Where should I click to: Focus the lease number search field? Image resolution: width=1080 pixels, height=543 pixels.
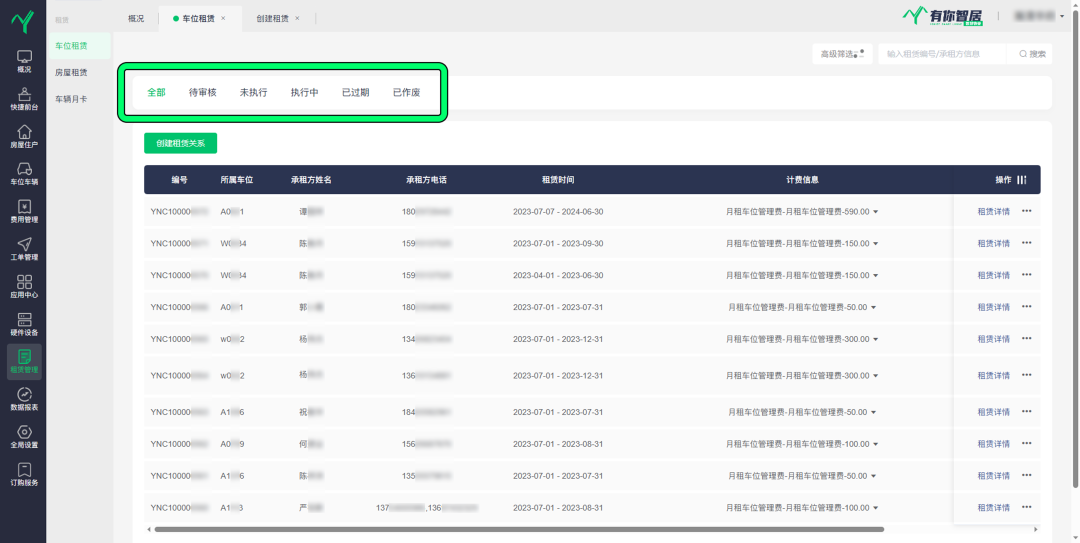coord(940,54)
